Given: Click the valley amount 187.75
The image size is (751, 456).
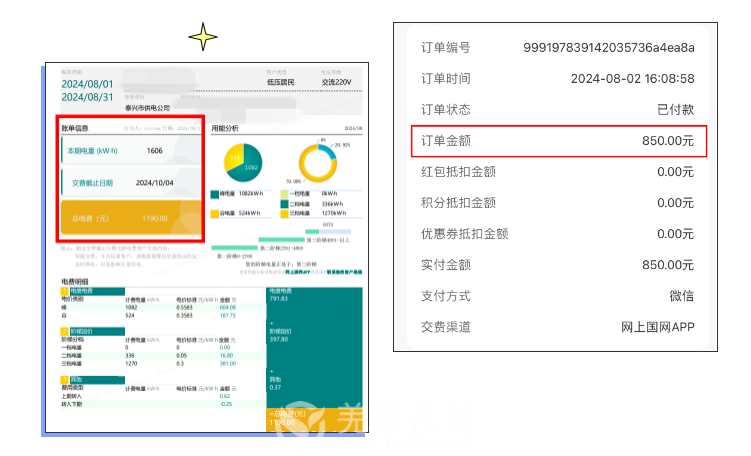Looking at the screenshot, I should [x=228, y=316].
